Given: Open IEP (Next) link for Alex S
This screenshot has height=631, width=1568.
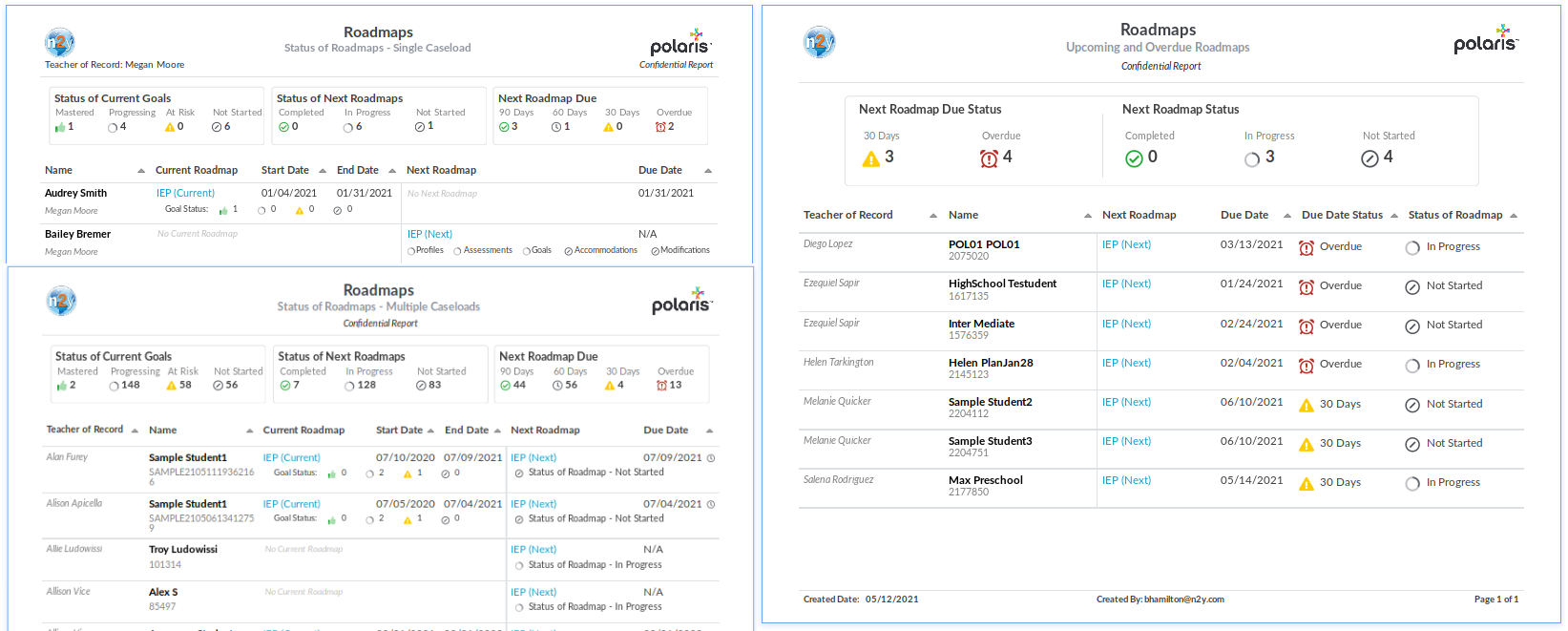Looking at the screenshot, I should tap(533, 592).
